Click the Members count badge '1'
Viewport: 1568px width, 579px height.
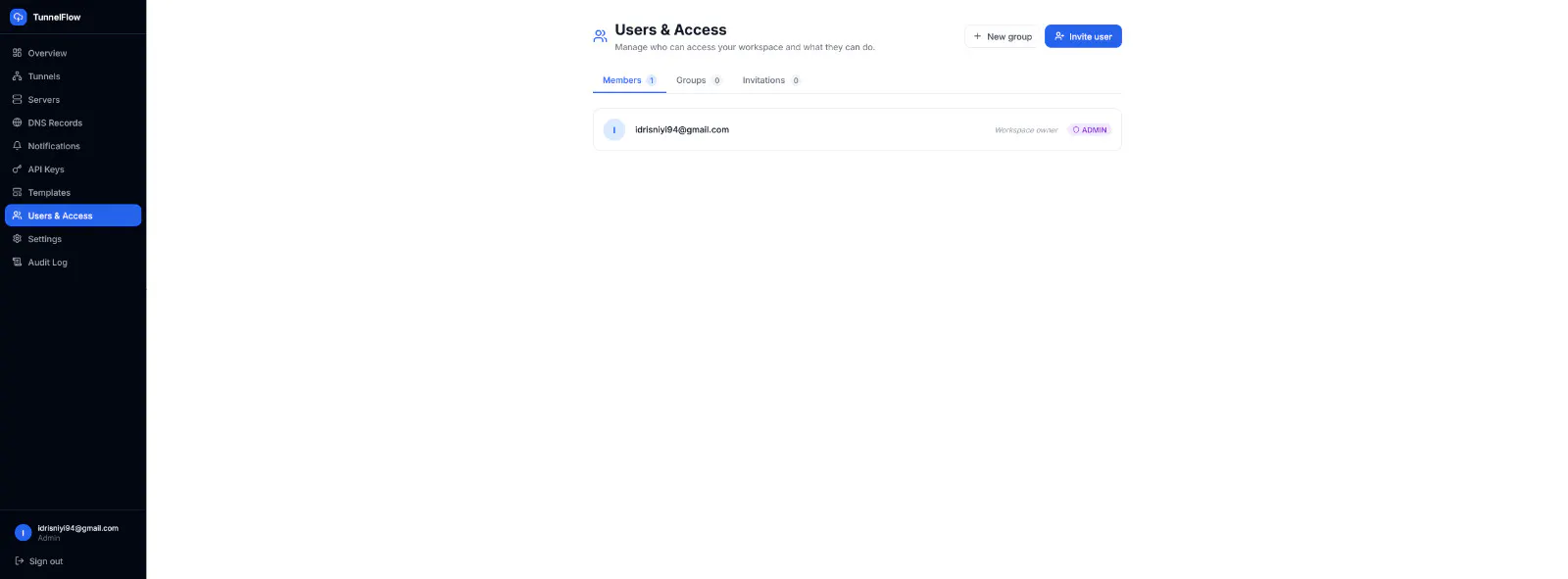pos(651,80)
